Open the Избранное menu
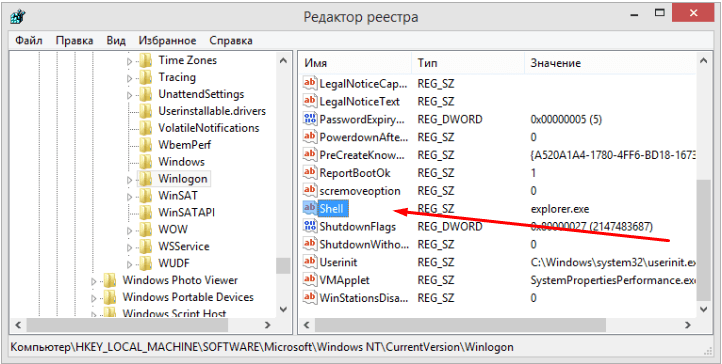 (x=168, y=40)
